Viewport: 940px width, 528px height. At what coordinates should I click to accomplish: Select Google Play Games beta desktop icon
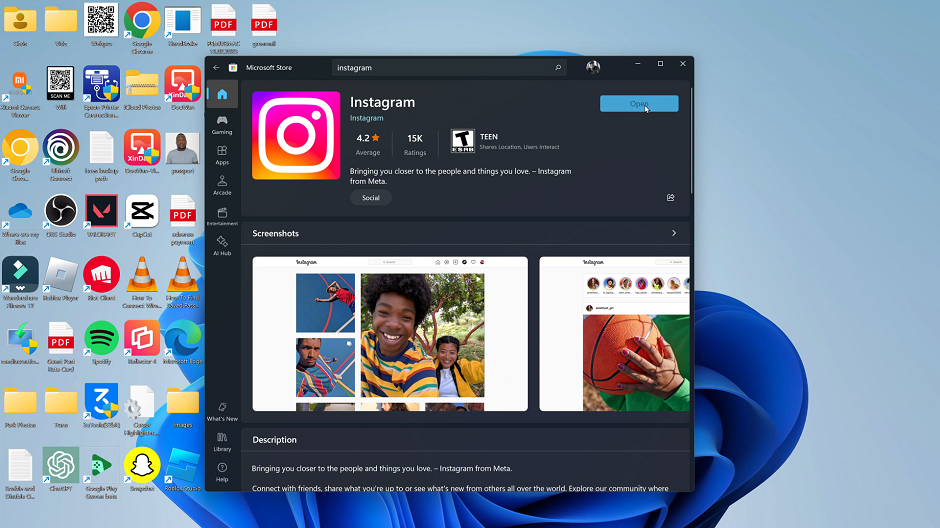101,473
